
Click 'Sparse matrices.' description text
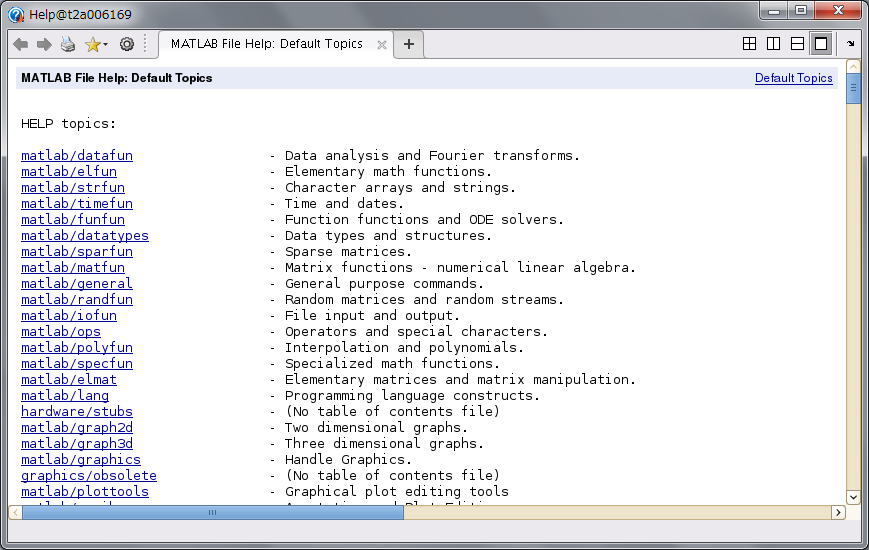click(x=349, y=252)
